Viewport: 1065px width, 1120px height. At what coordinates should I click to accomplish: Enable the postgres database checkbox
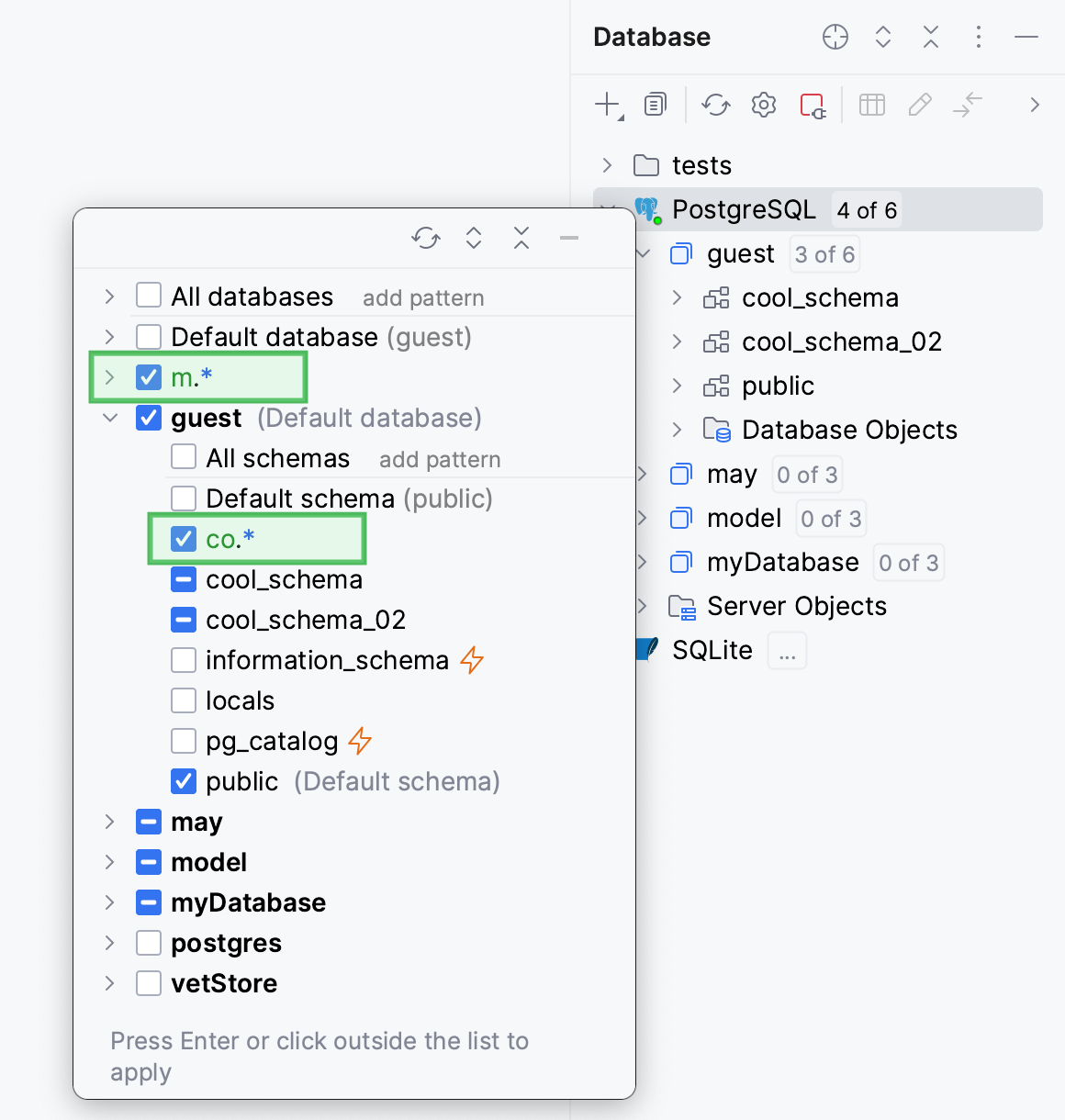pos(148,942)
